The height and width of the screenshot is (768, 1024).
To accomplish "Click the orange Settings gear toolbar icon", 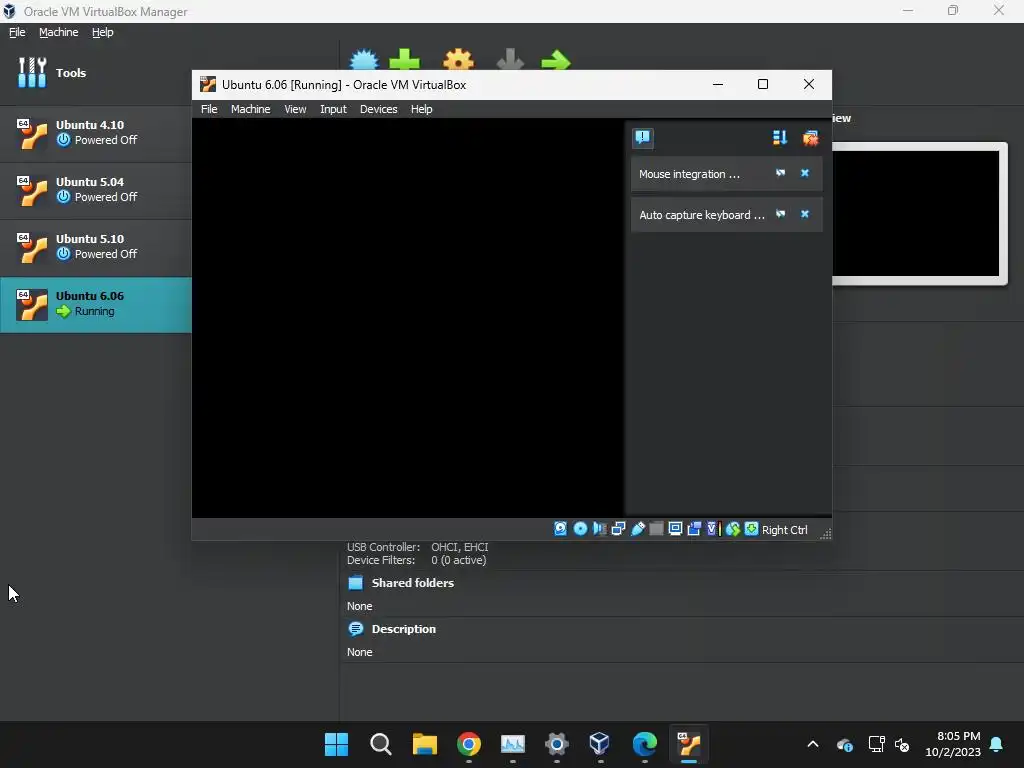I will pyautogui.click(x=458, y=59).
